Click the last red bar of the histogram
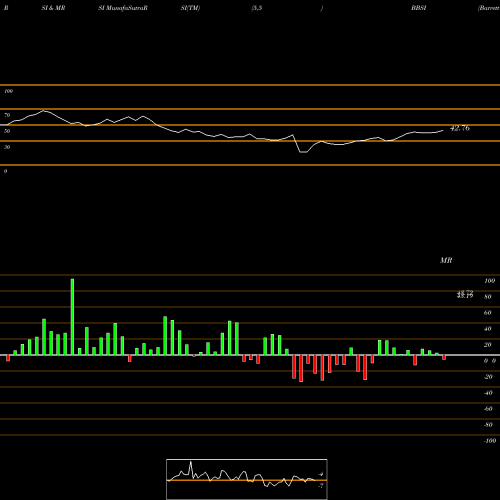 [444, 357]
